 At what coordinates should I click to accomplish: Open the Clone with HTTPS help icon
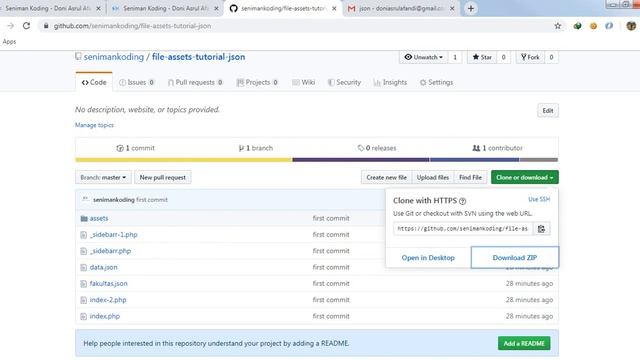point(462,201)
